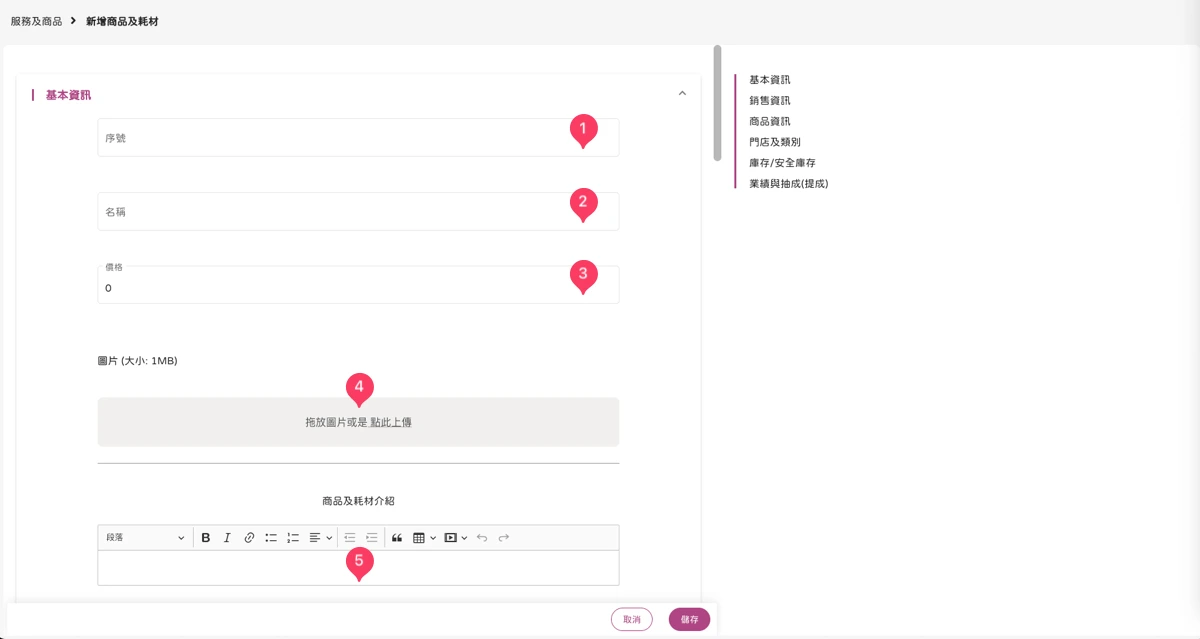Click 點此上傳 to upload an image
Image resolution: width=1200 pixels, height=639 pixels.
(391, 423)
